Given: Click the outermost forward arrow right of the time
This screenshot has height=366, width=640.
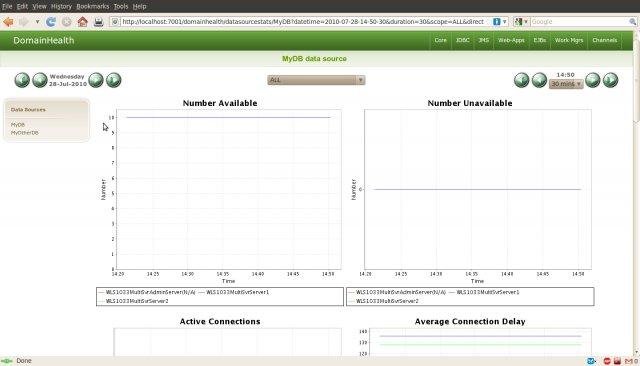Looking at the screenshot, I should coord(611,80).
